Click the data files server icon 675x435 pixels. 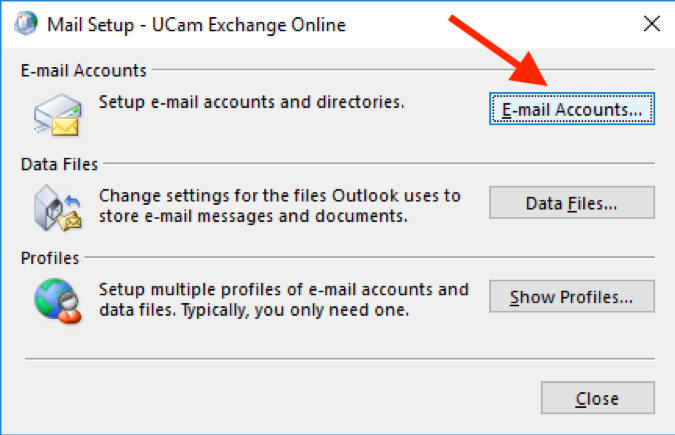58,208
